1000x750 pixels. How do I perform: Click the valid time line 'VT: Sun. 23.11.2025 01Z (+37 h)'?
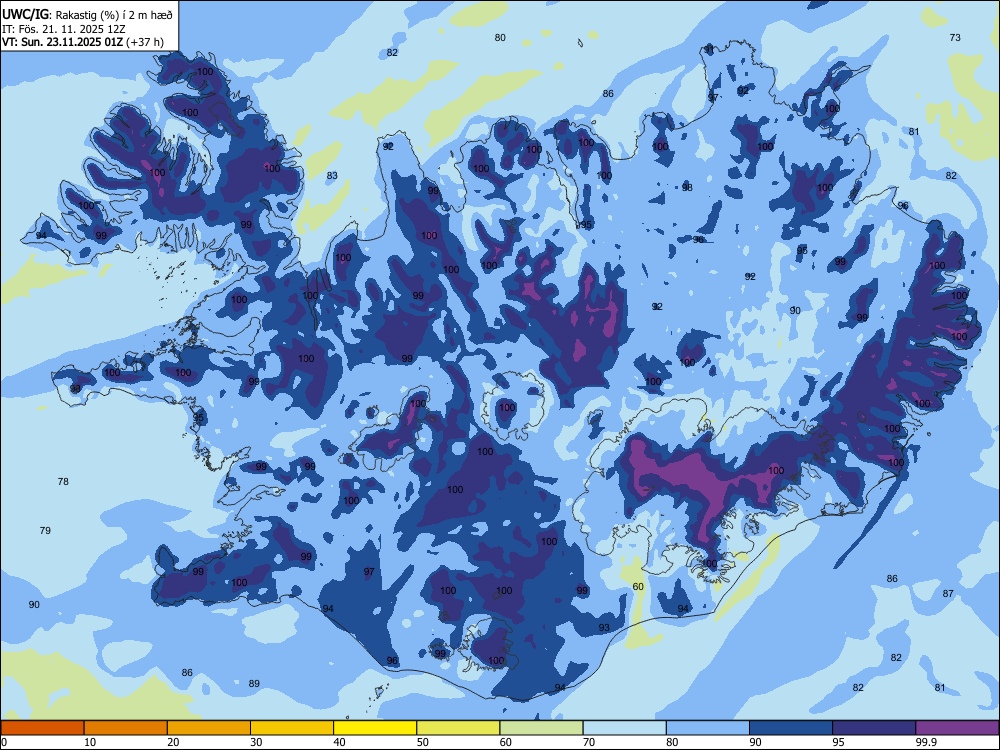click(83, 42)
